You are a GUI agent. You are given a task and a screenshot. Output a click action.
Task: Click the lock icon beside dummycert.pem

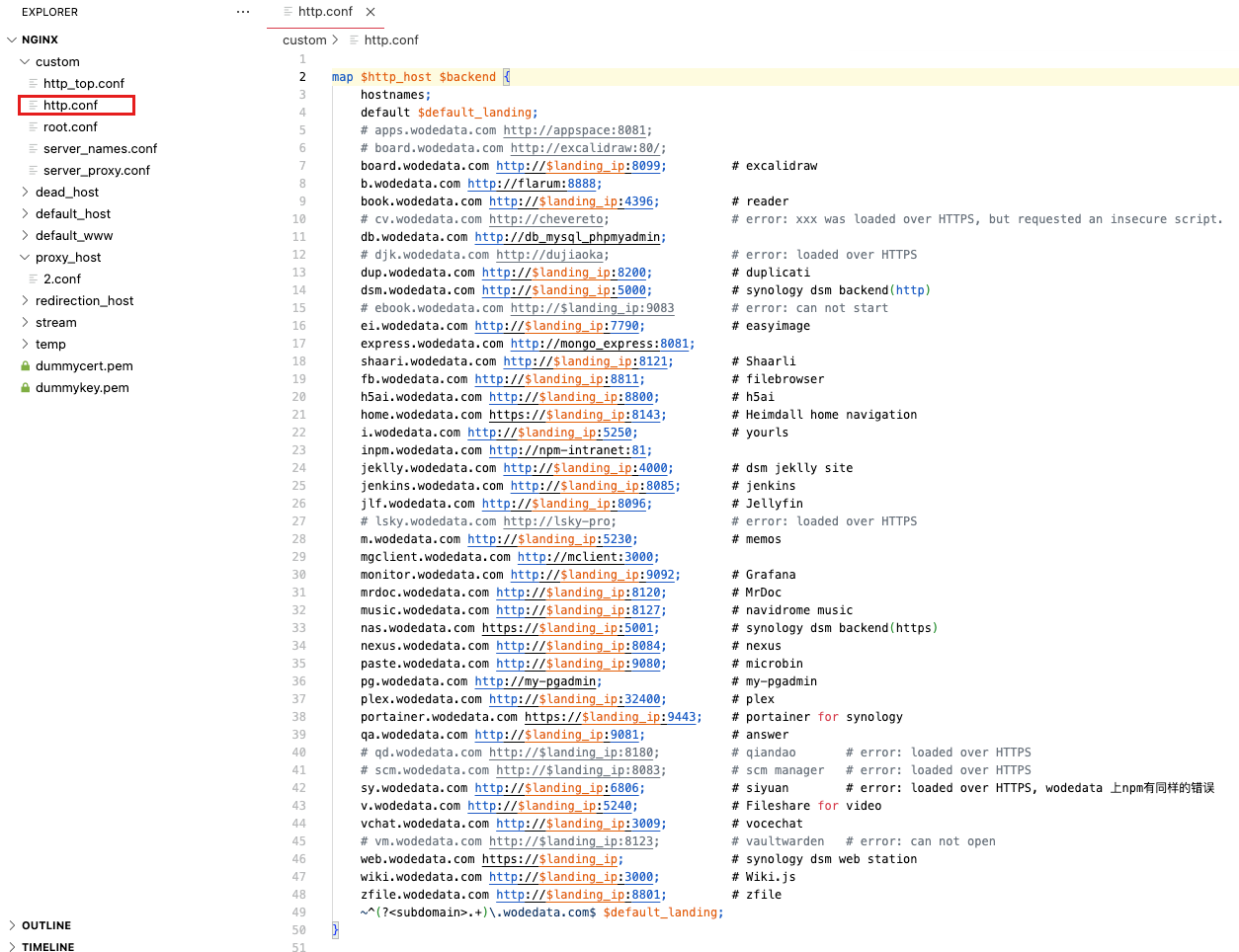tap(26, 365)
